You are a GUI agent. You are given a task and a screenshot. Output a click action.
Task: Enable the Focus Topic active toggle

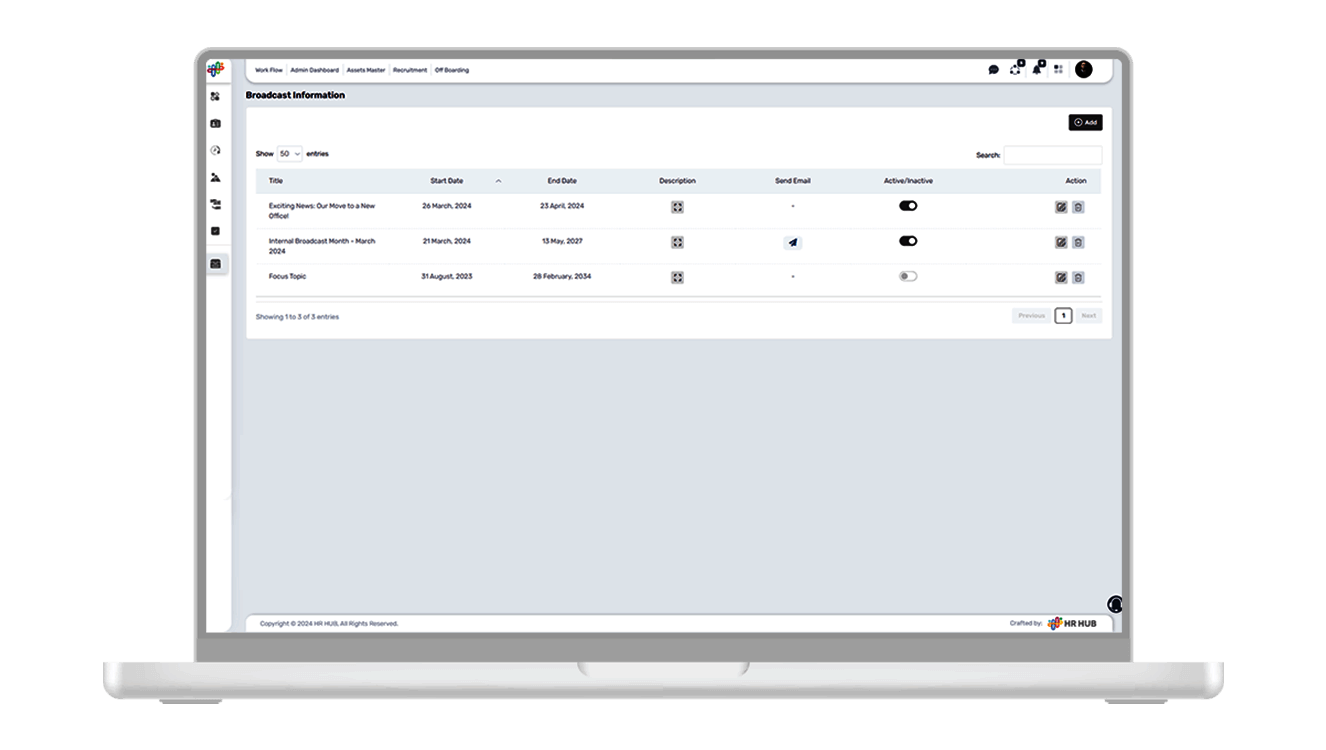pyautogui.click(x=908, y=276)
